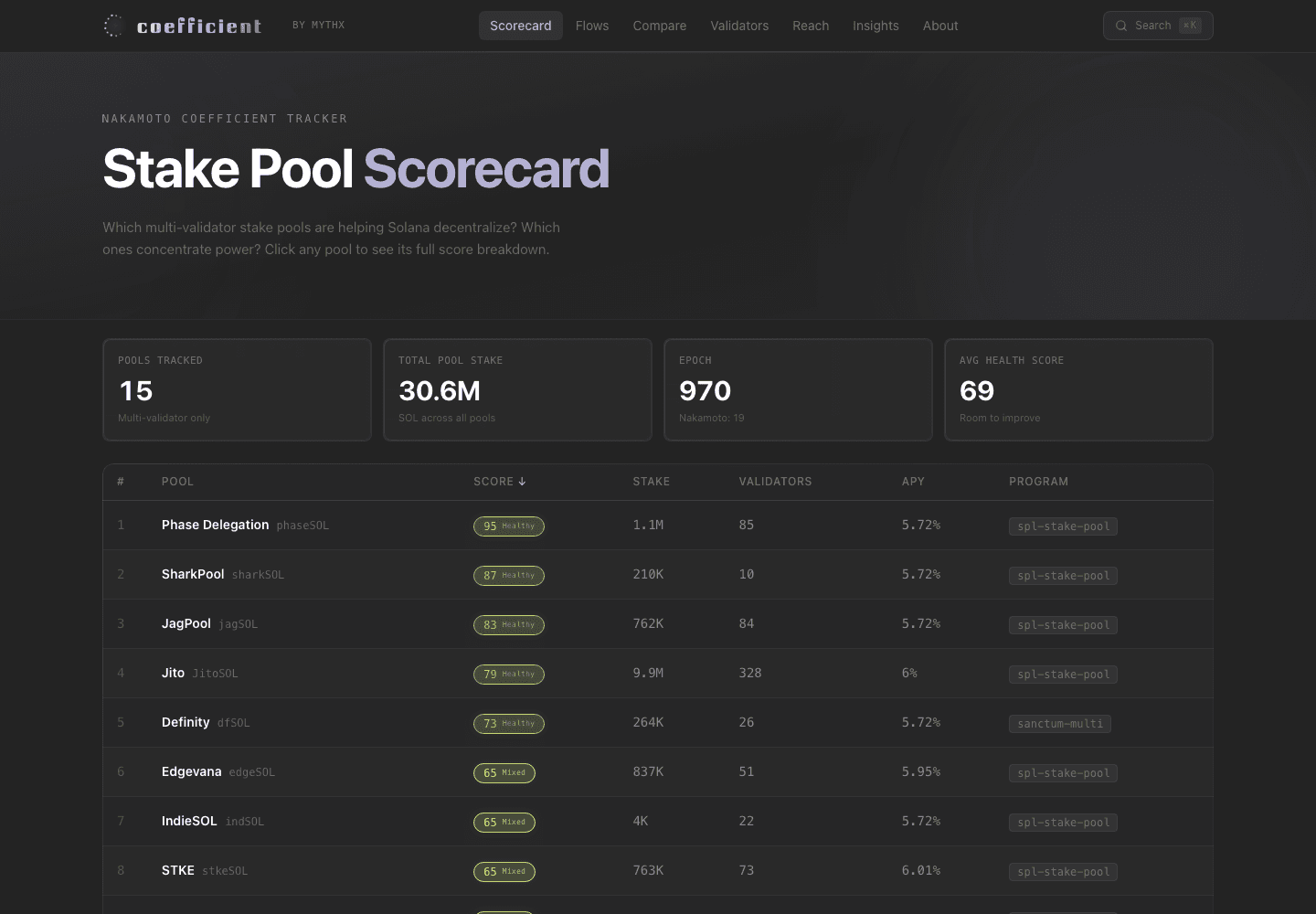This screenshot has height=914, width=1316.
Task: Open the About page
Action: (x=940, y=26)
